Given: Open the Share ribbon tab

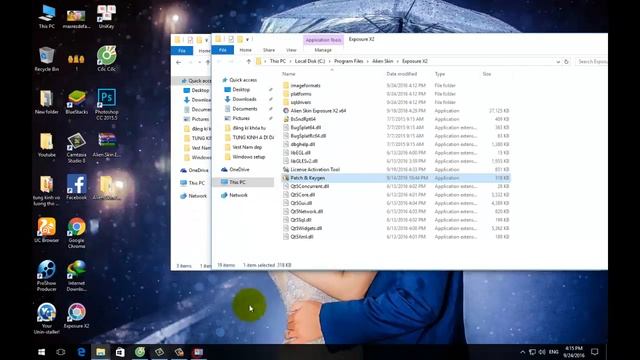Looking at the screenshot, I should (x=269, y=50).
